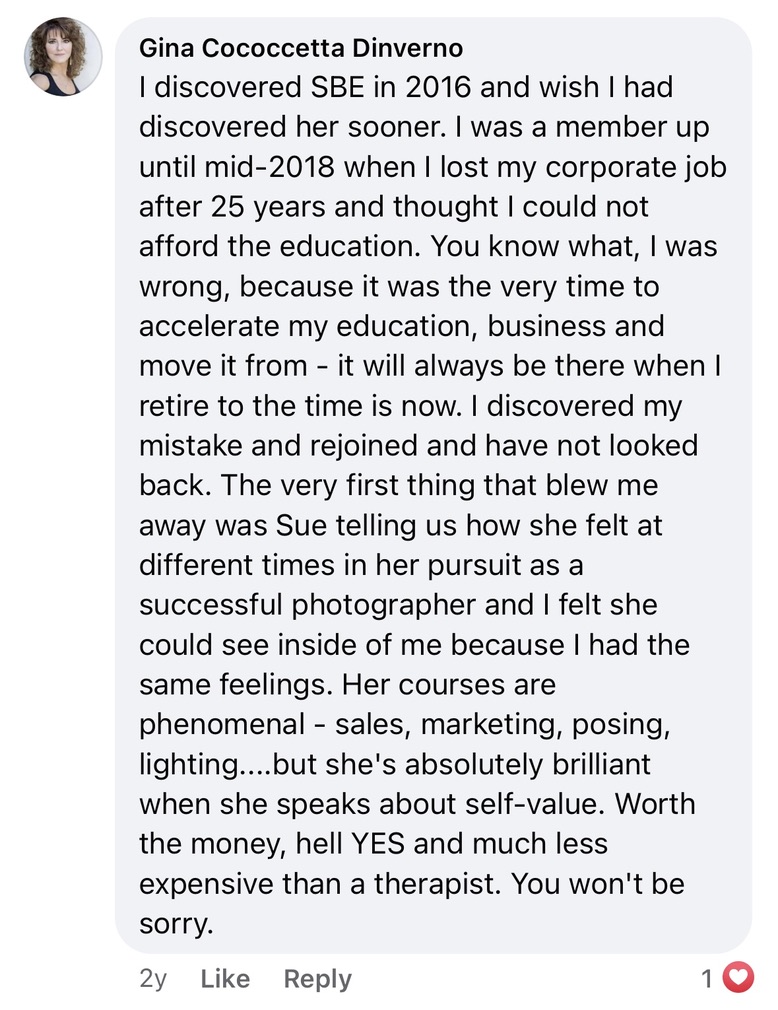This screenshot has width=778, height=1010.
Task: Click the commenter name Gina Cococcetta Dinverno
Action: (x=301, y=48)
